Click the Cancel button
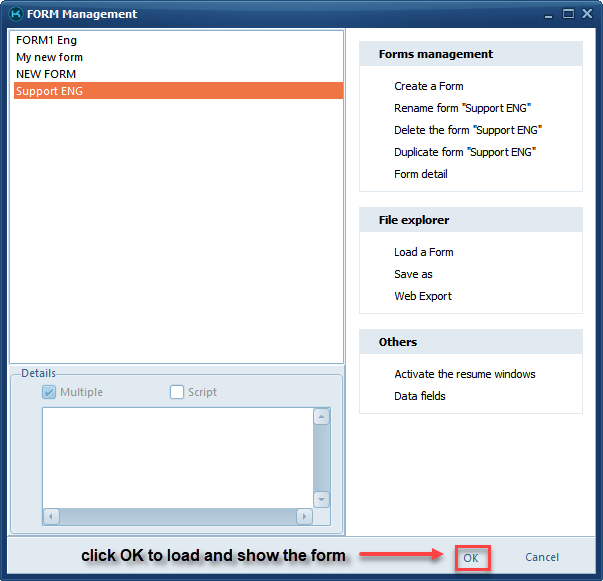Viewport: 603px width, 581px height. coord(542,557)
